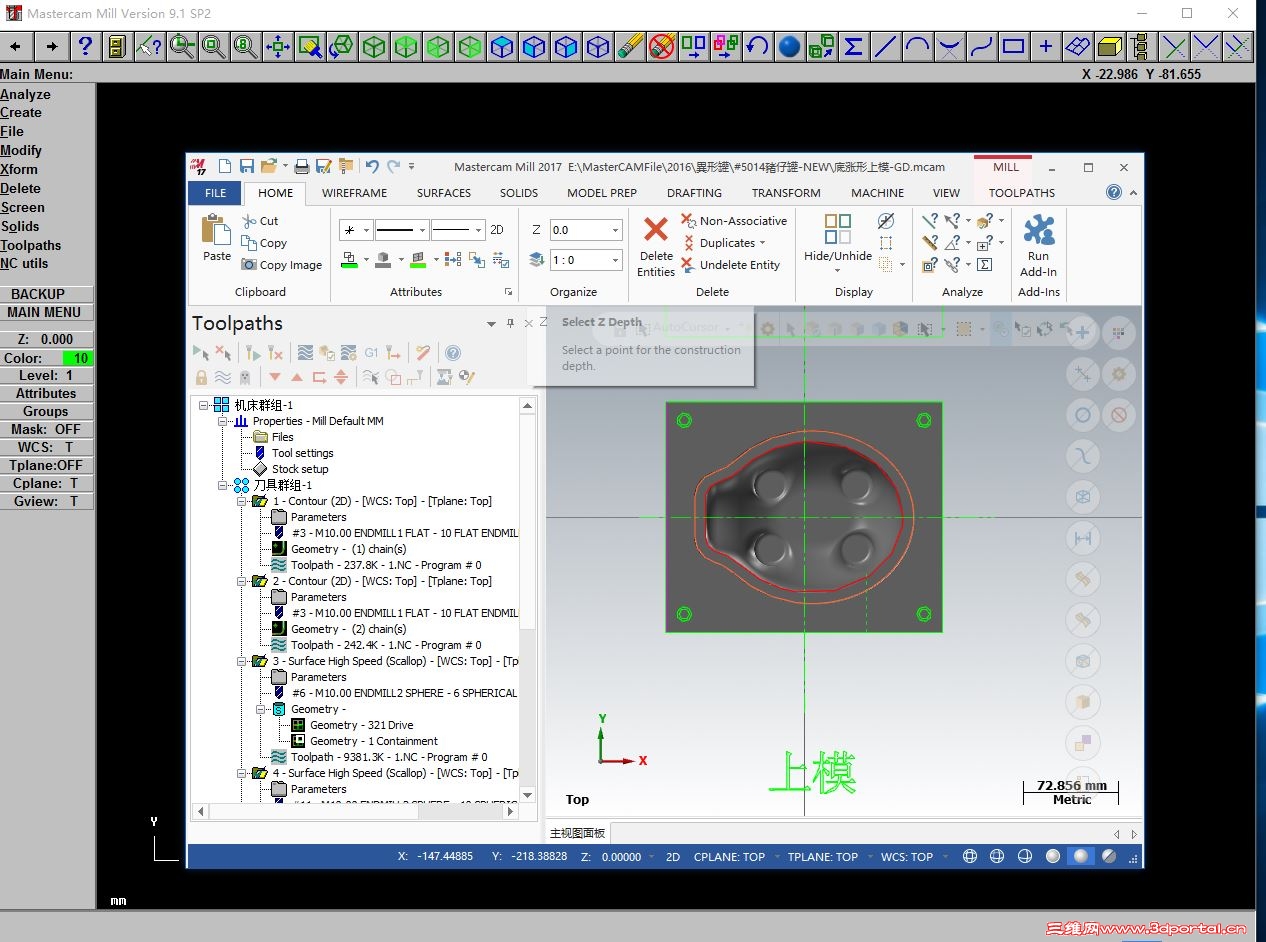Select Analyze in Mastercam 9.1 main menu
Screen dimensions: 1266x942
[x=26, y=94]
